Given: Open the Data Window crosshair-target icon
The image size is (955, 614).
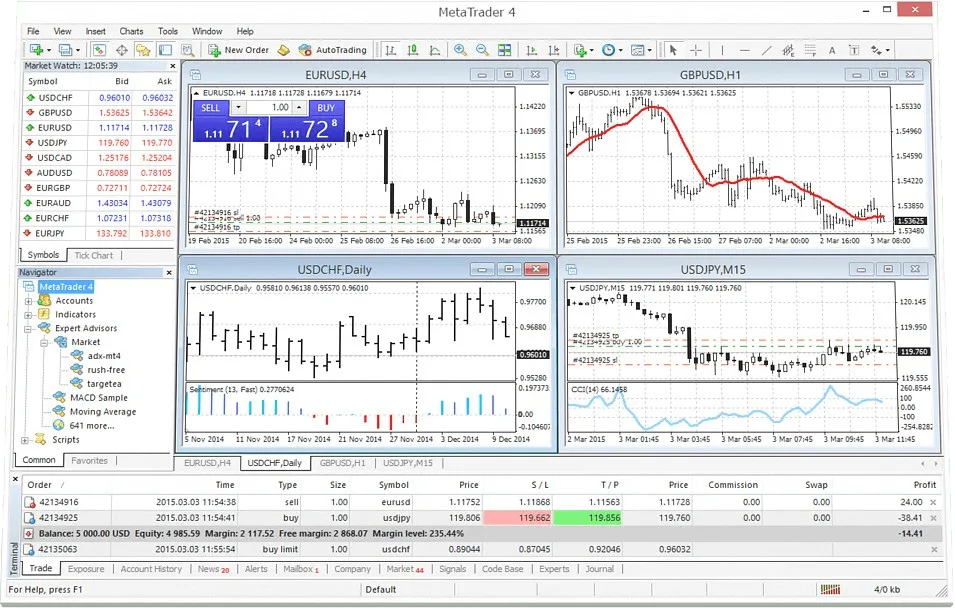Looking at the screenshot, I should (122, 50).
